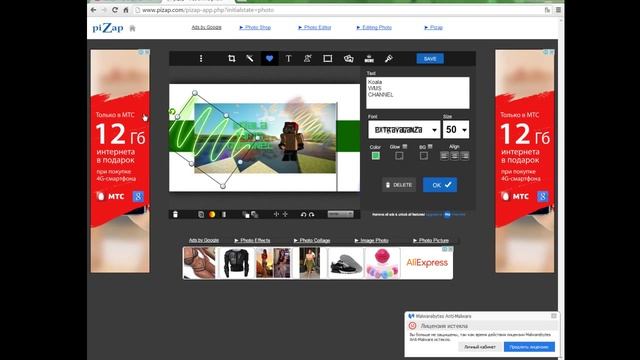Click the redo arrow icon
This screenshot has height=360, width=640.
[x=311, y=214]
